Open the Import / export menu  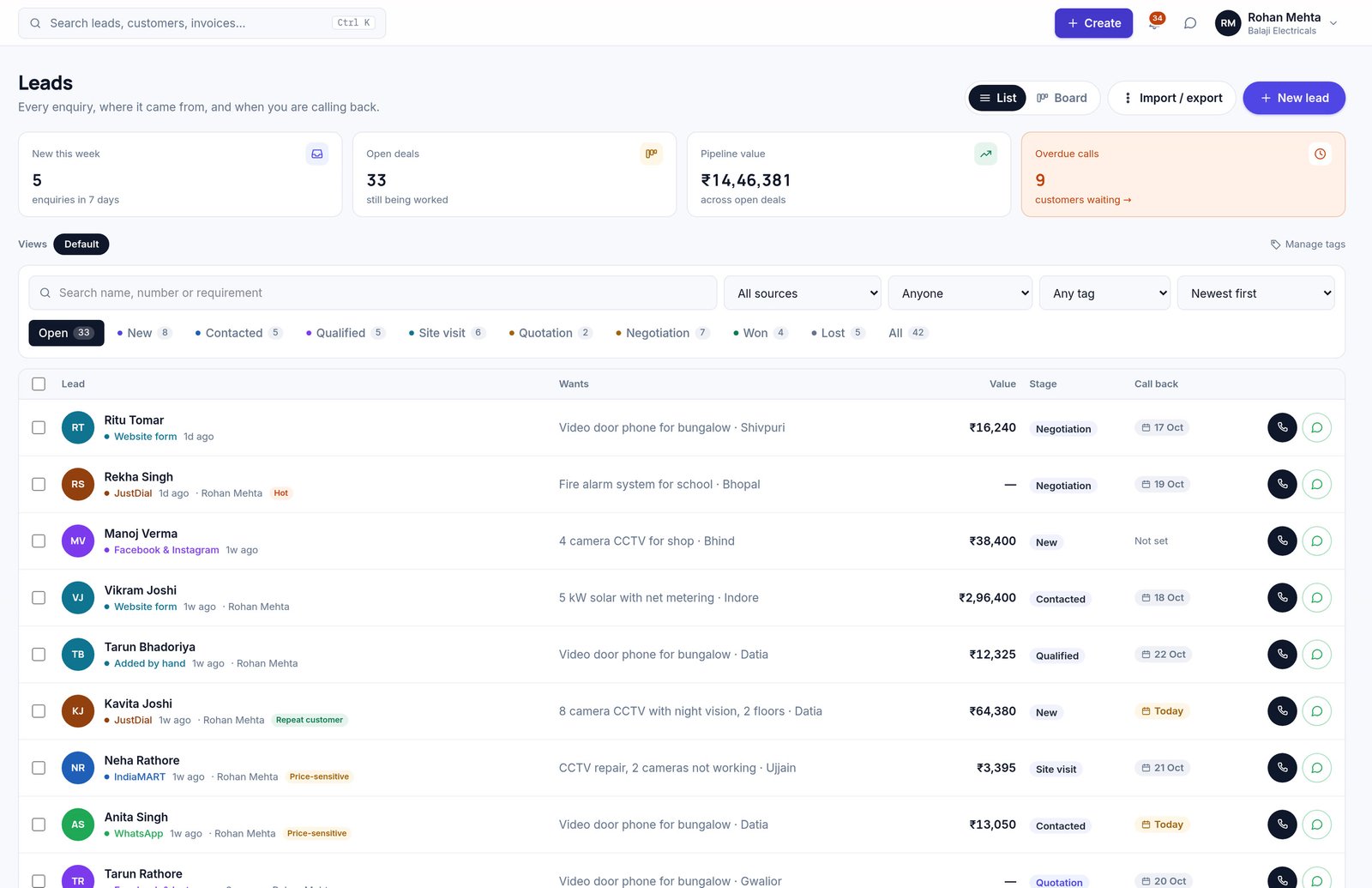[x=1171, y=98]
